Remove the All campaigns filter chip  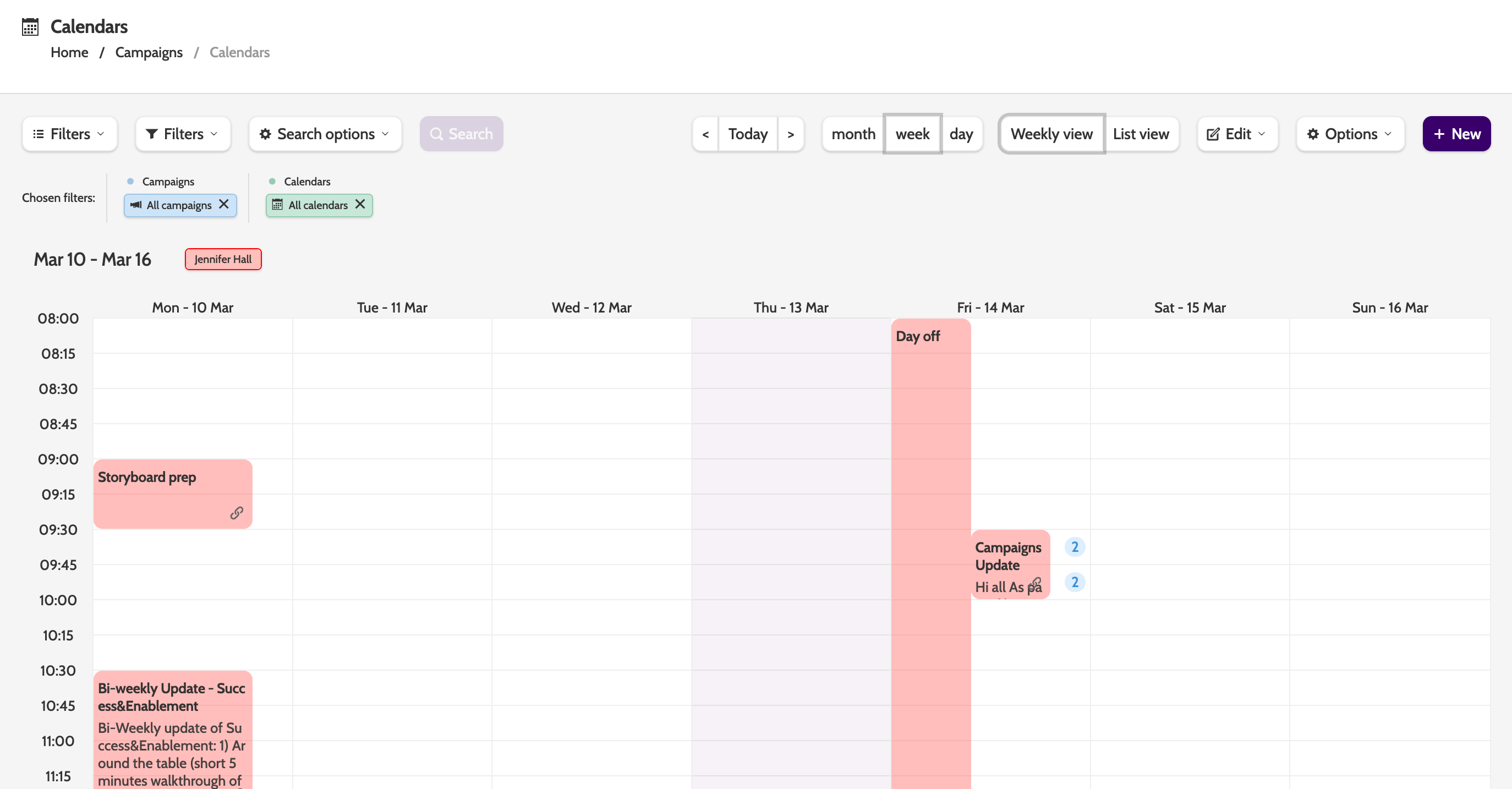coord(223,204)
